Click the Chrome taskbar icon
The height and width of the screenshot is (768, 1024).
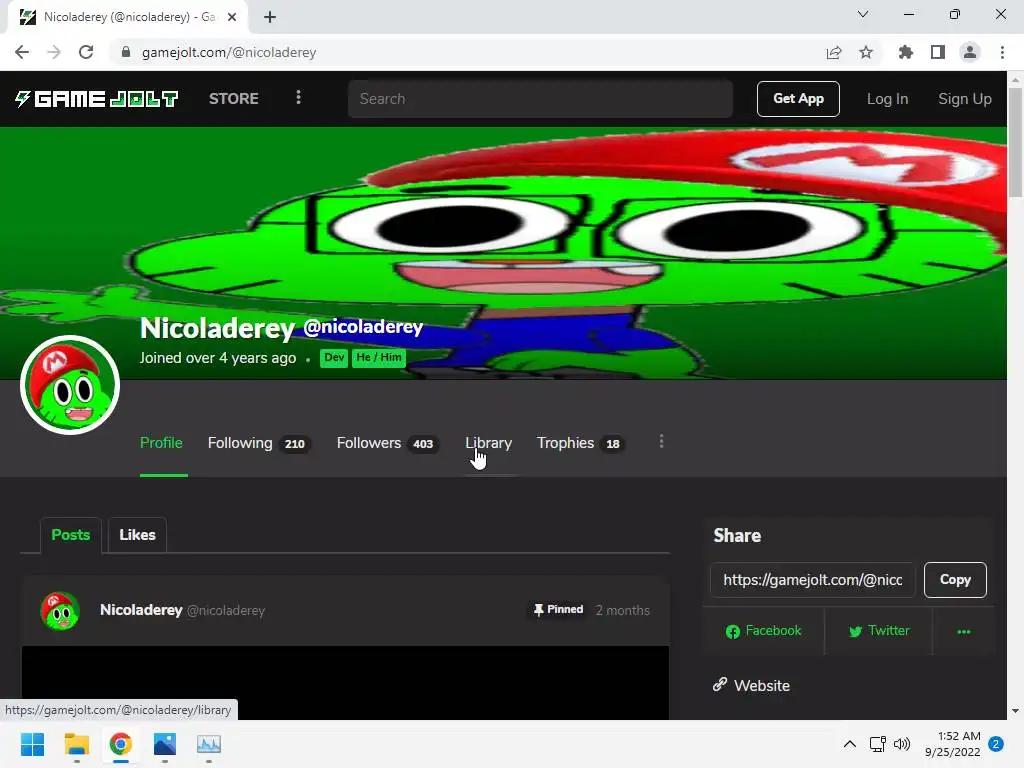pyautogui.click(x=121, y=744)
